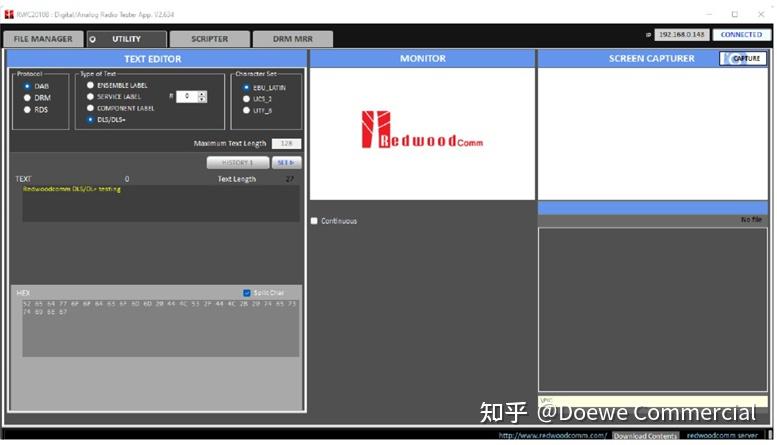Choose EBU_LATIN character set
This screenshot has width=777, height=445.
point(246,87)
